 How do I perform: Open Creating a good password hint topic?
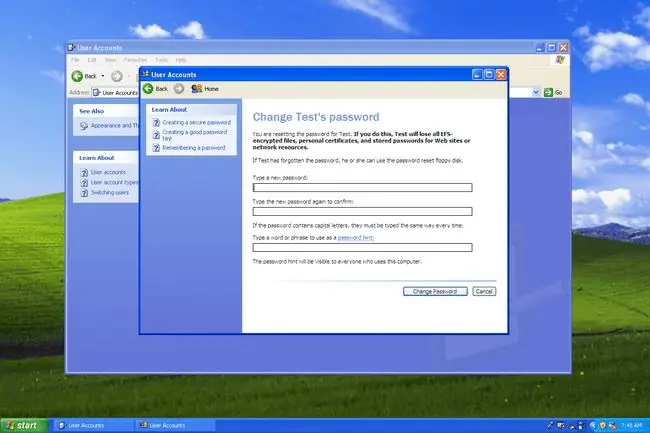[194, 135]
